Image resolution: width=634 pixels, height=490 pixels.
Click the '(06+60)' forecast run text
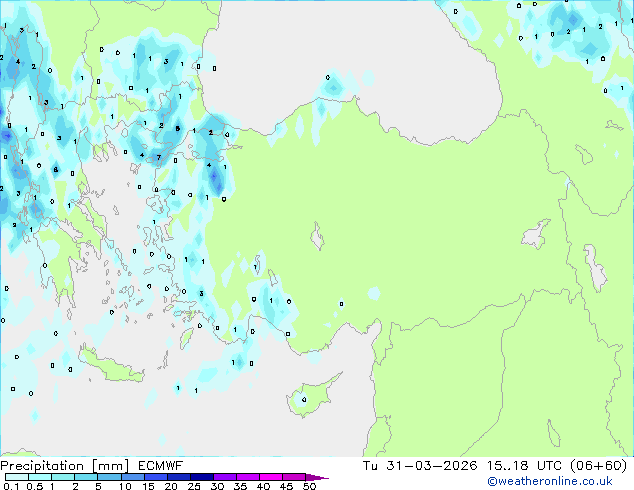[x=598, y=466]
